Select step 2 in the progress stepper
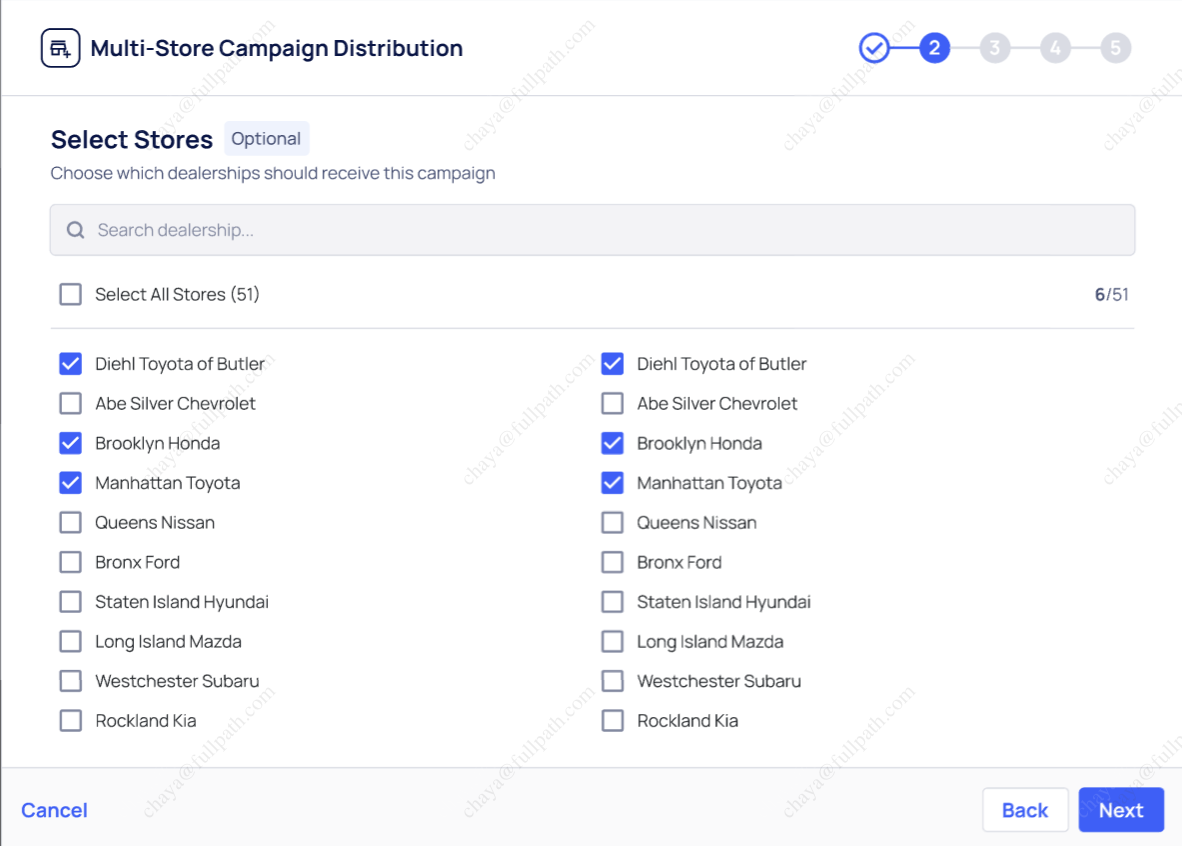The width and height of the screenshot is (1182, 846). click(934, 48)
